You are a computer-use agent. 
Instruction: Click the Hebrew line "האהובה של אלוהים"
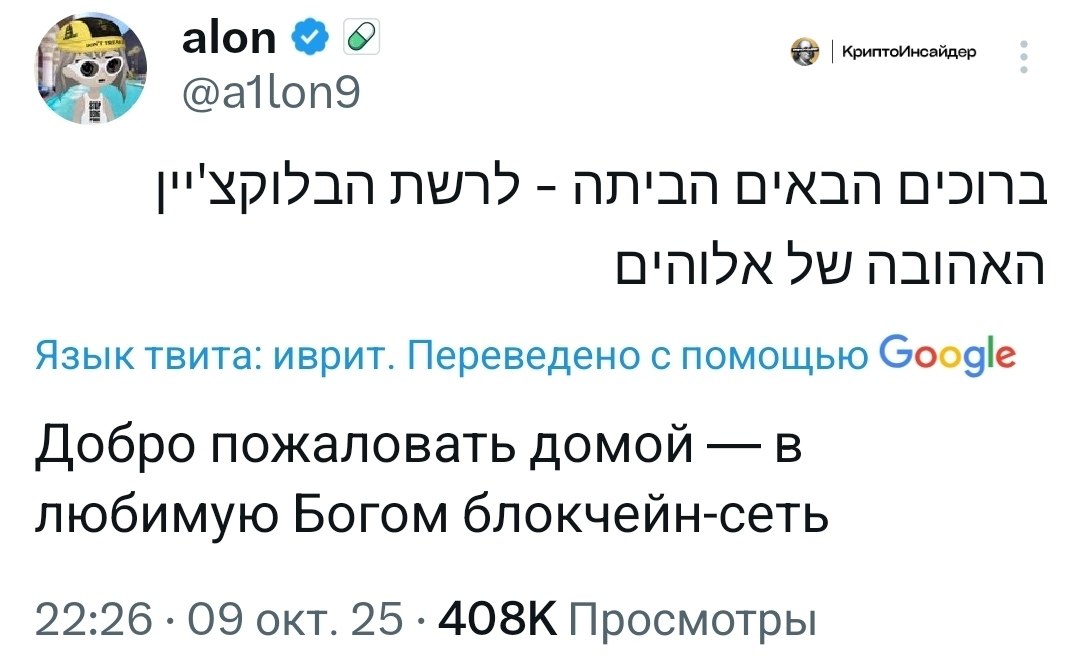[x=828, y=267]
